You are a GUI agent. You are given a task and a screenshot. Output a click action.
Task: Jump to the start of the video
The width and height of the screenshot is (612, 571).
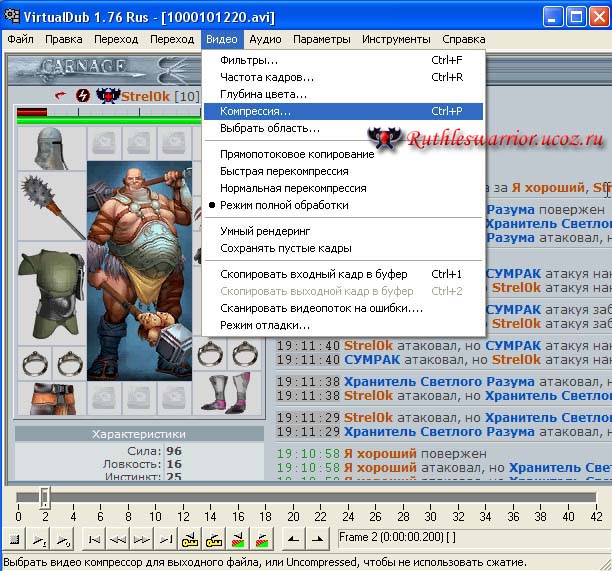click(x=94, y=539)
